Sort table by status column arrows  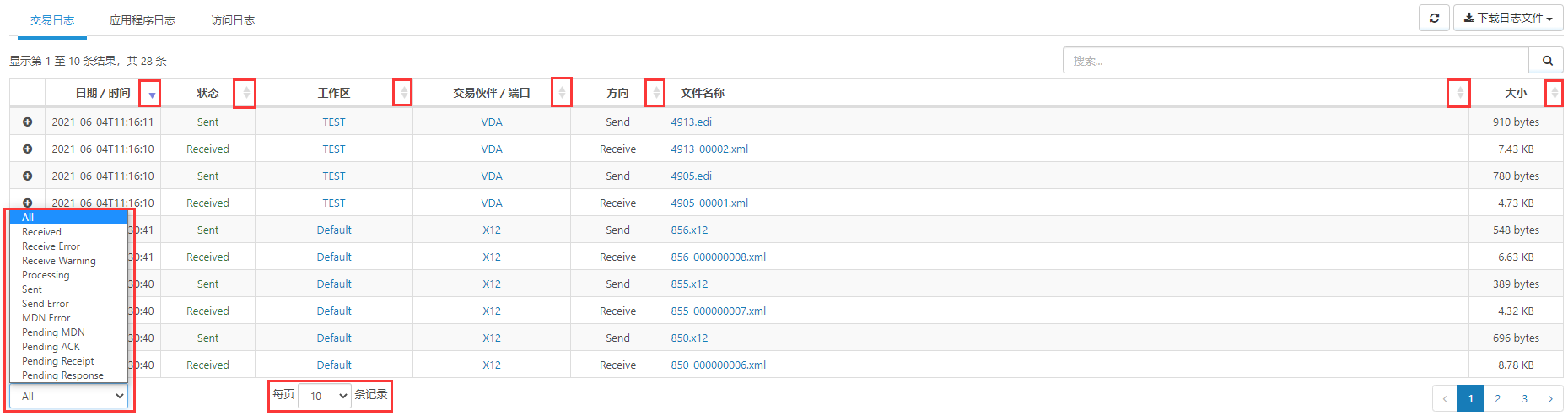pos(245,93)
